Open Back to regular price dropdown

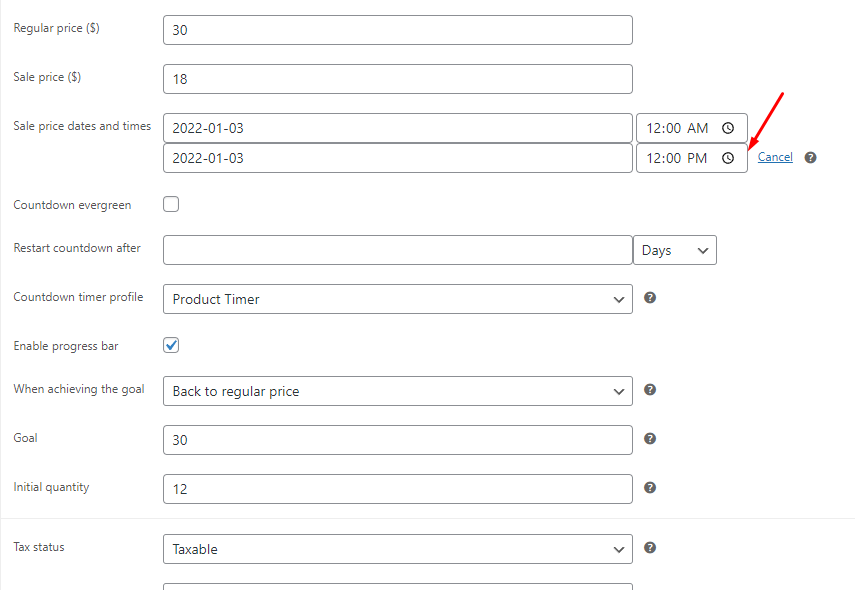click(x=398, y=391)
